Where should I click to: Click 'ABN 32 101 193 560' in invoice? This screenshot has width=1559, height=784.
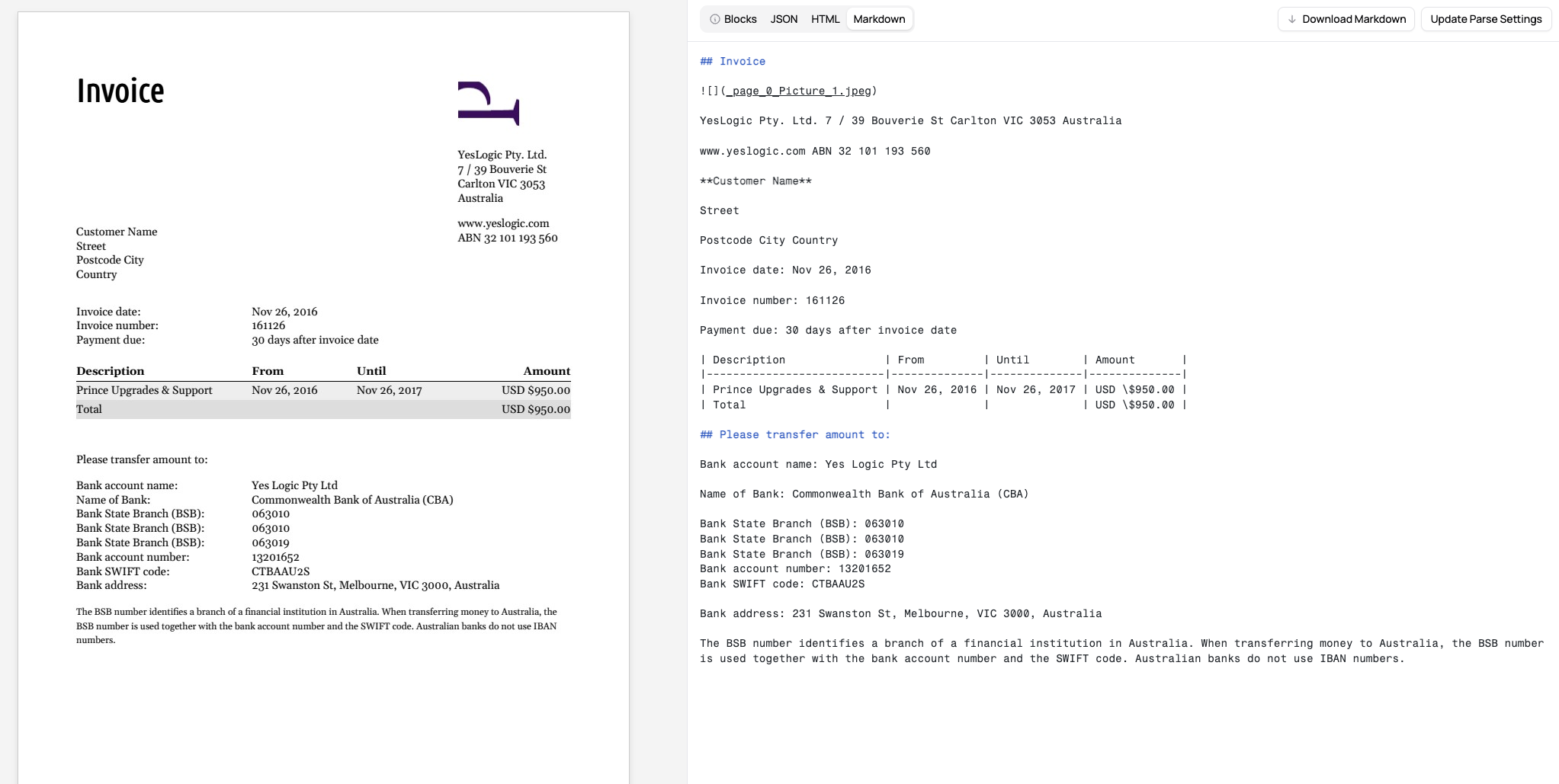click(x=508, y=238)
